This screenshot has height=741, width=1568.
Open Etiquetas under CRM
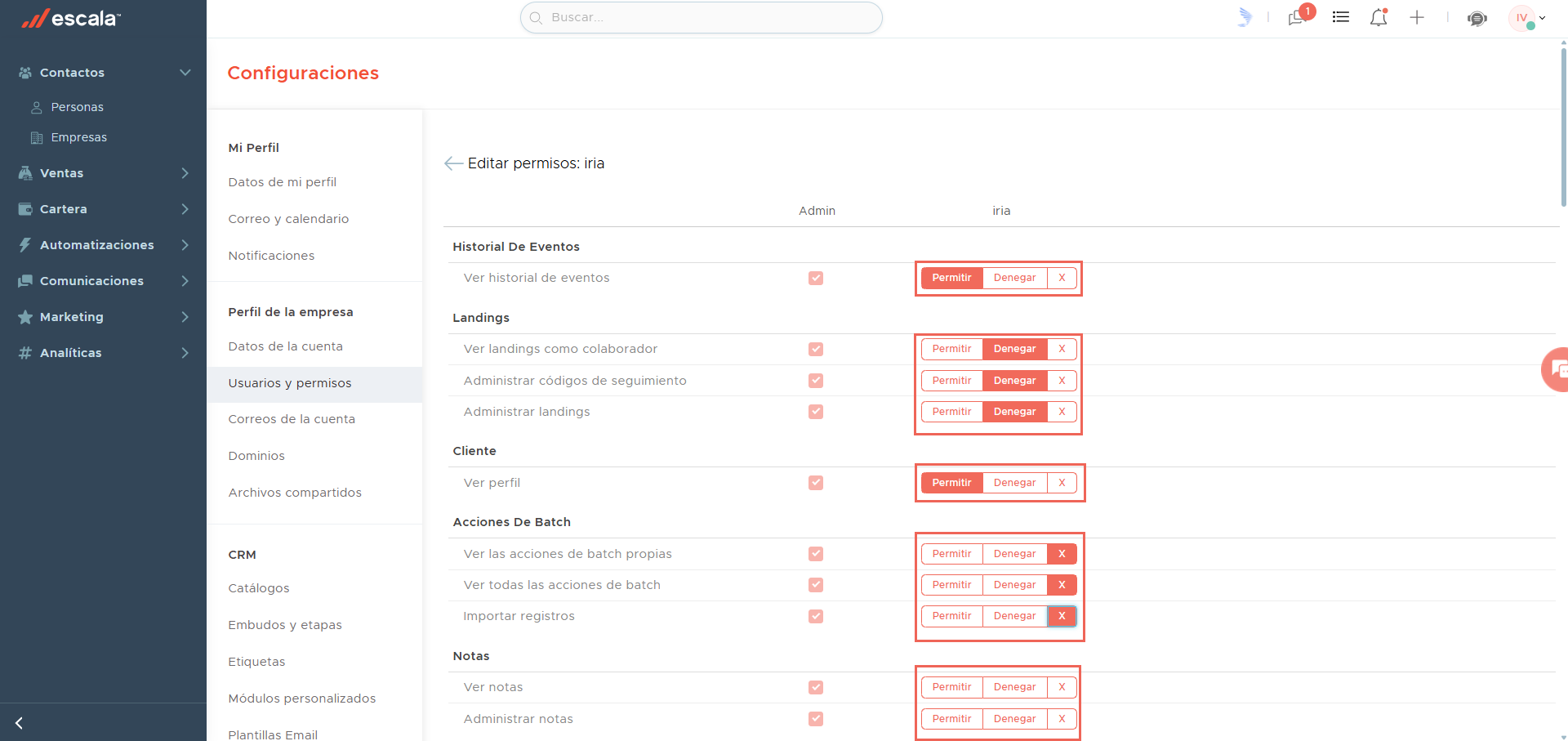256,662
